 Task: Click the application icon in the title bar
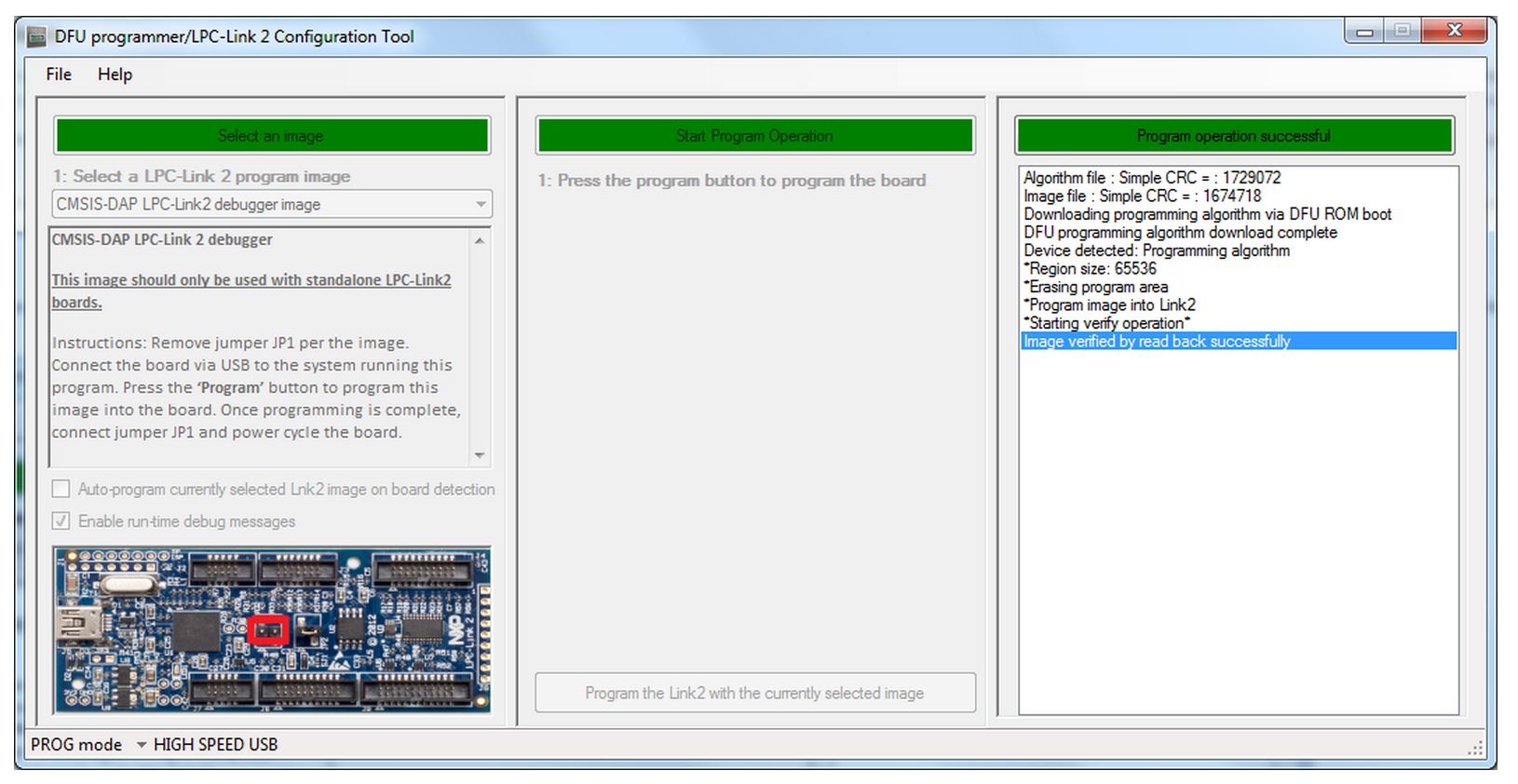coord(36,37)
